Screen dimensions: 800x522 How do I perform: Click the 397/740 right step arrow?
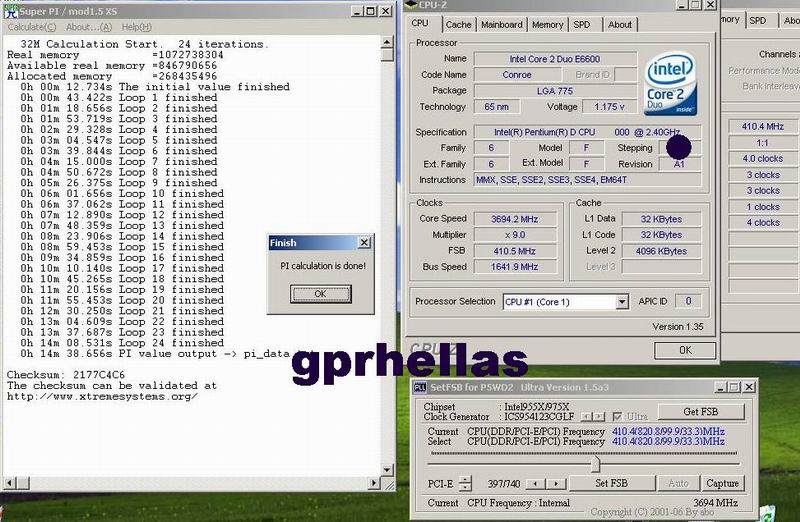pos(556,483)
